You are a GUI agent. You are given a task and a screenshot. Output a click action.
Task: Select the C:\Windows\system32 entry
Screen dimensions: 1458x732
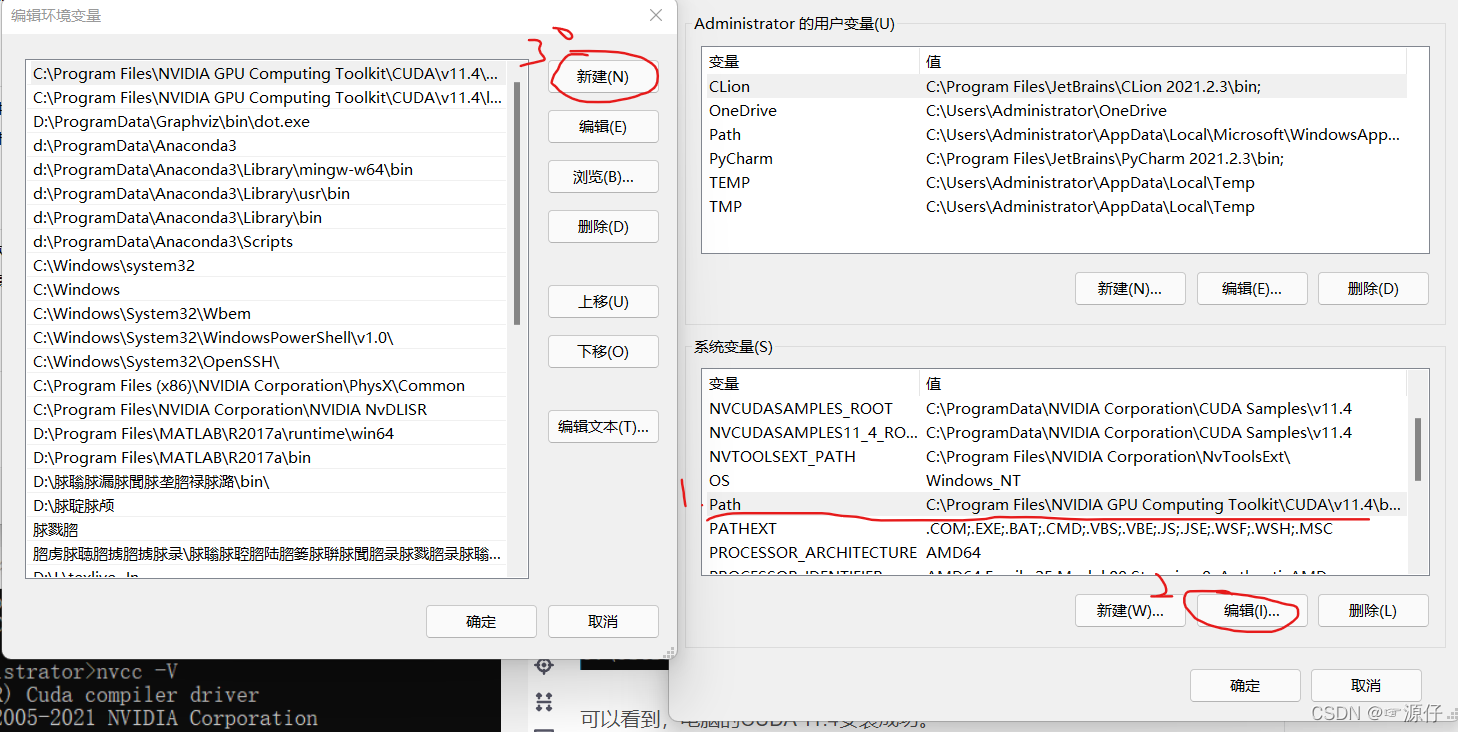click(268, 266)
